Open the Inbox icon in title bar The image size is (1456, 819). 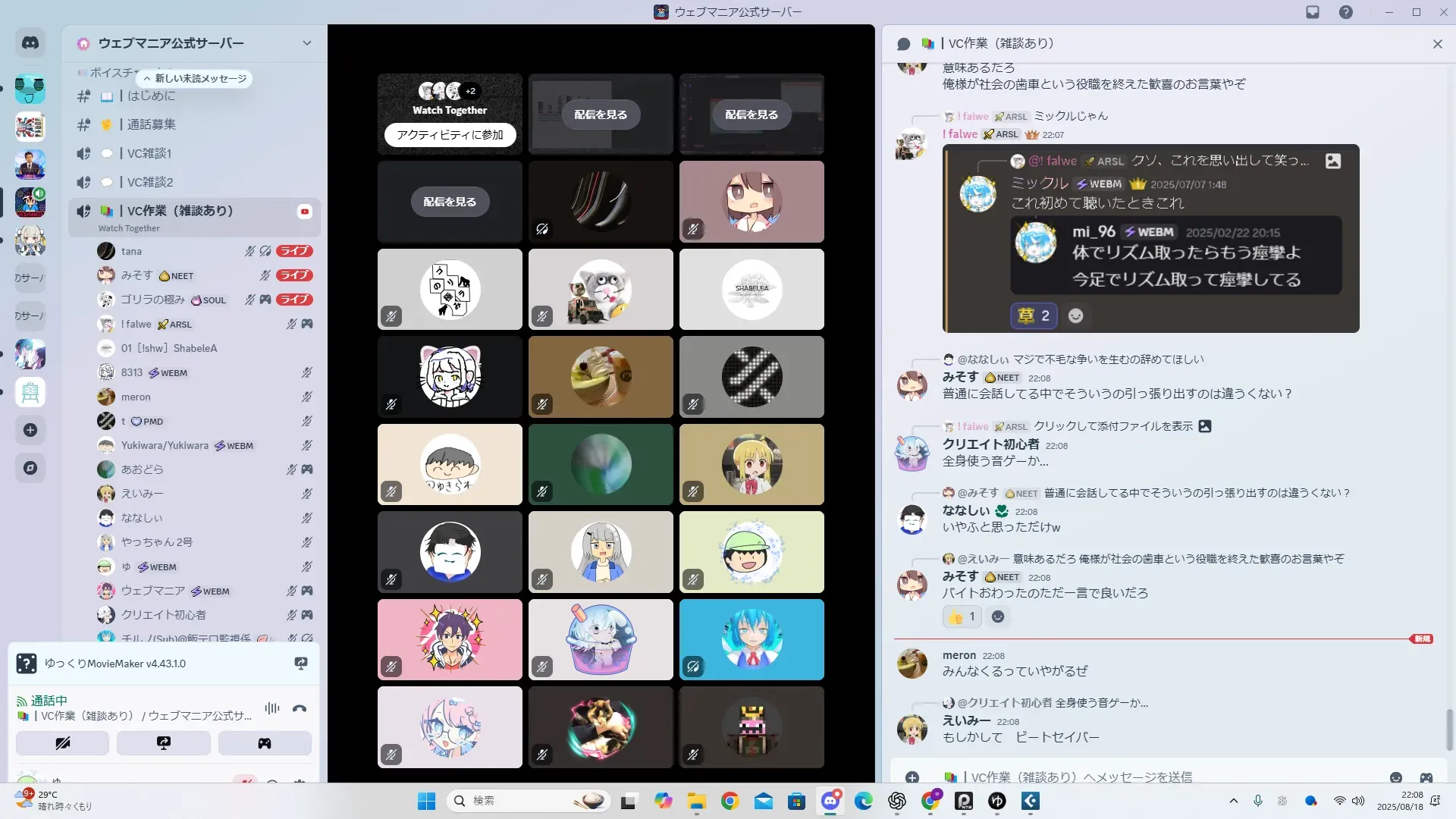(1312, 12)
